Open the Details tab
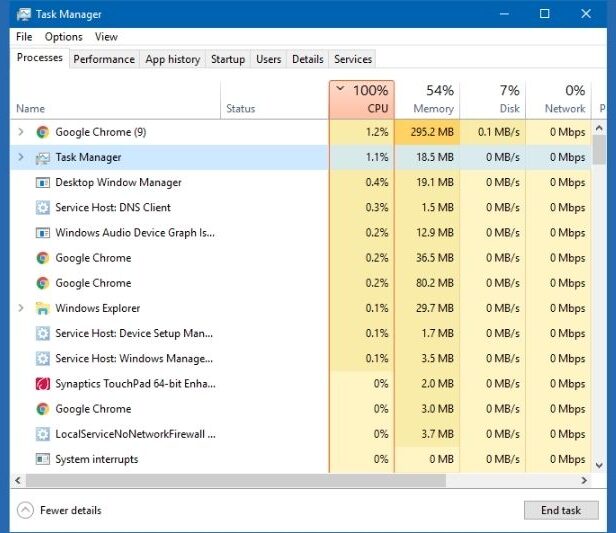 pos(308,59)
